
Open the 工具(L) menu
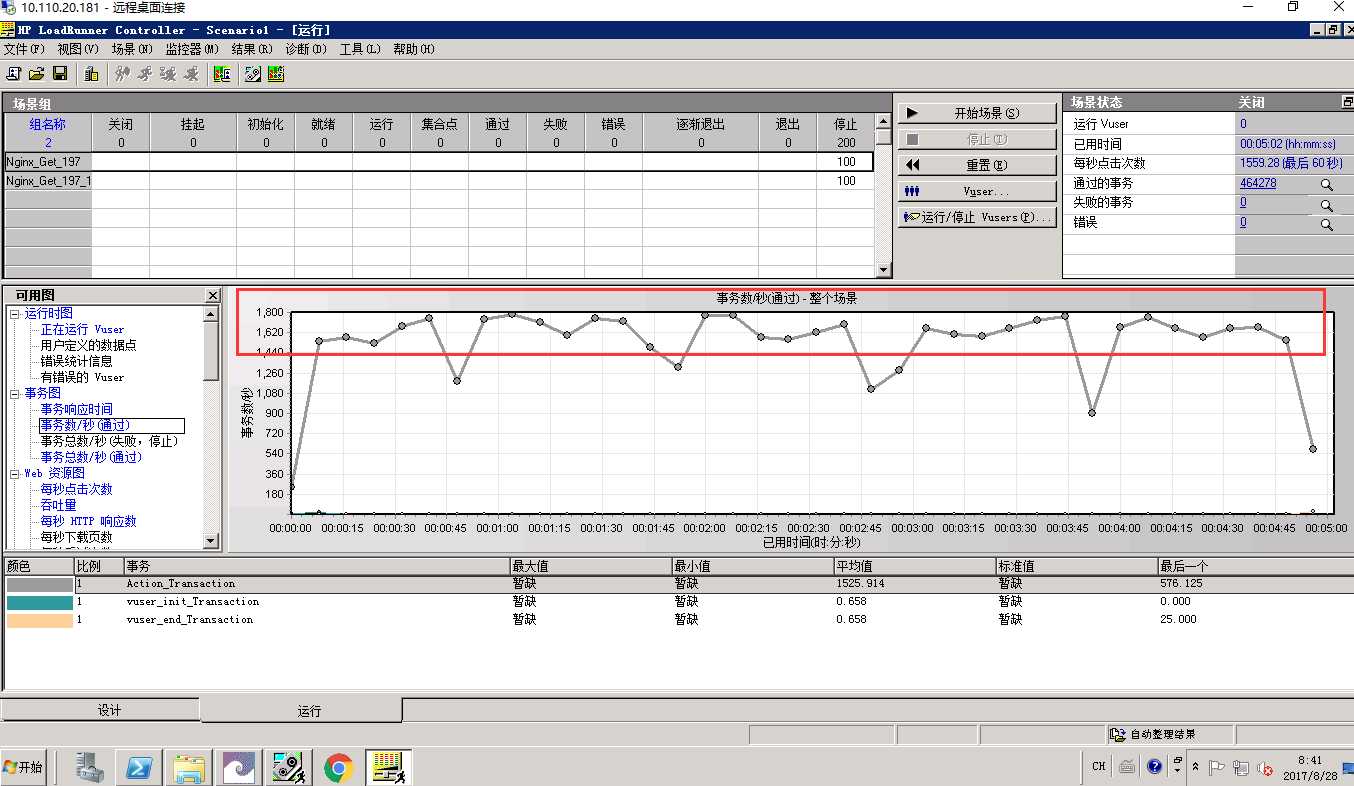360,48
